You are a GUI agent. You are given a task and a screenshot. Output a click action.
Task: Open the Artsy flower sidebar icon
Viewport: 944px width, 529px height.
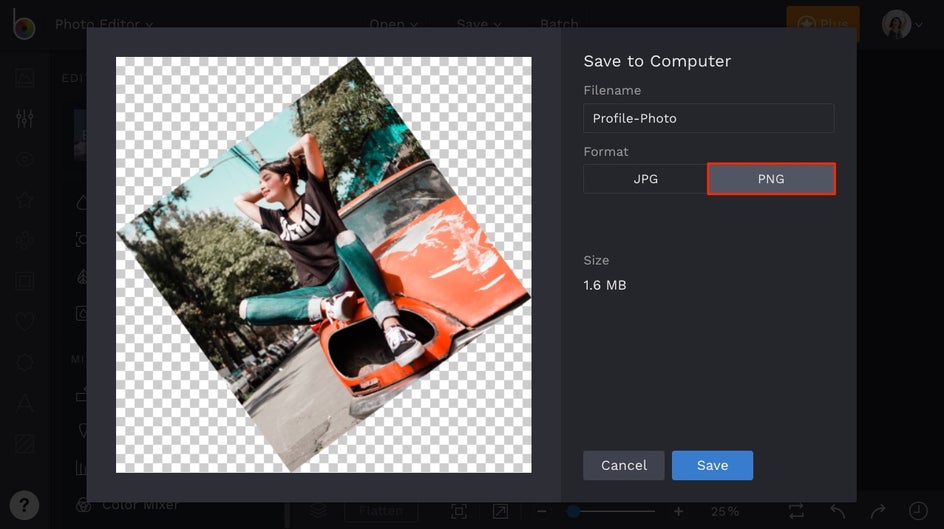click(25, 240)
